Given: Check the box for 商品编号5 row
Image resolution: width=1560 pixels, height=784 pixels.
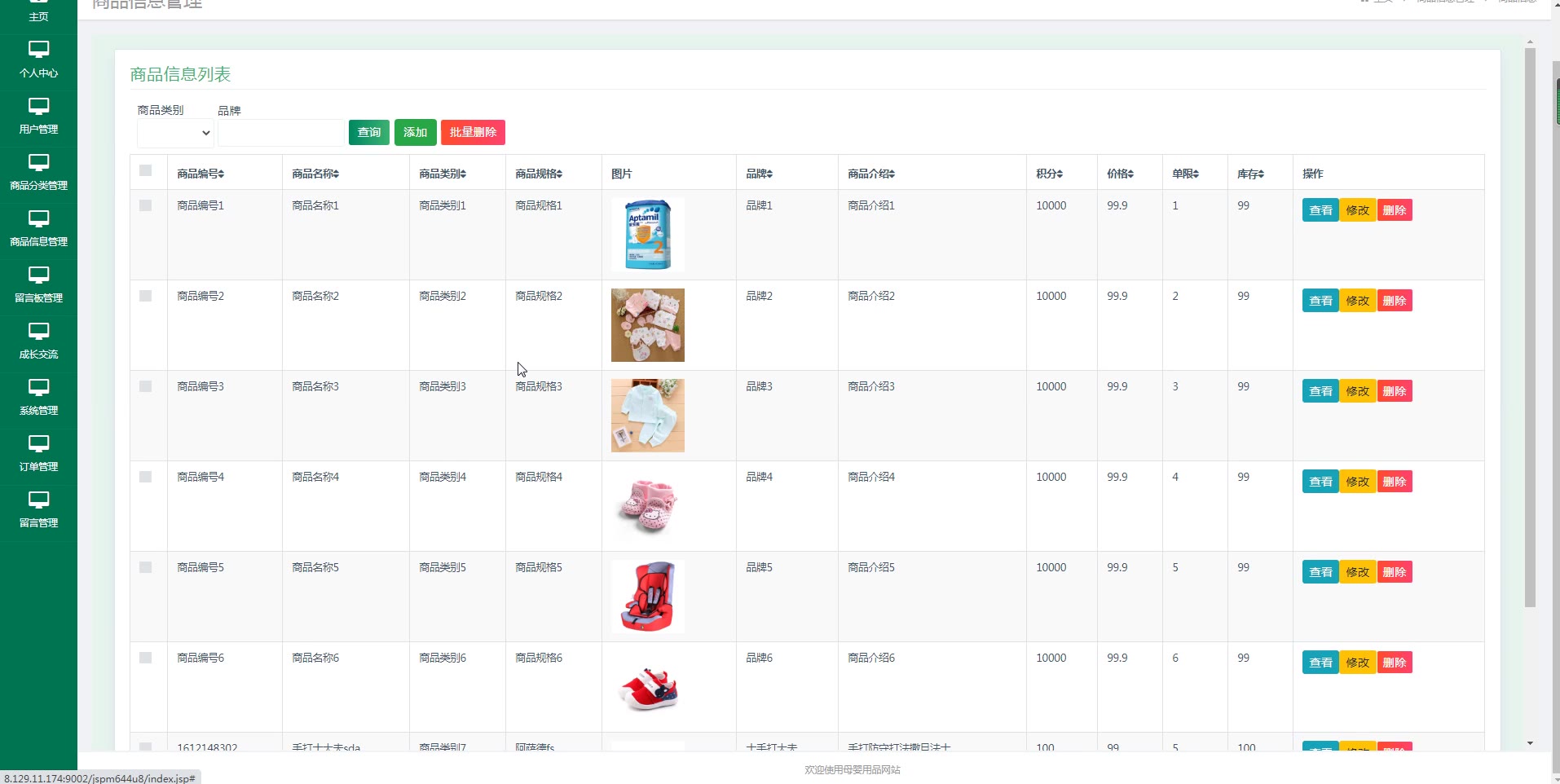Looking at the screenshot, I should 146,567.
